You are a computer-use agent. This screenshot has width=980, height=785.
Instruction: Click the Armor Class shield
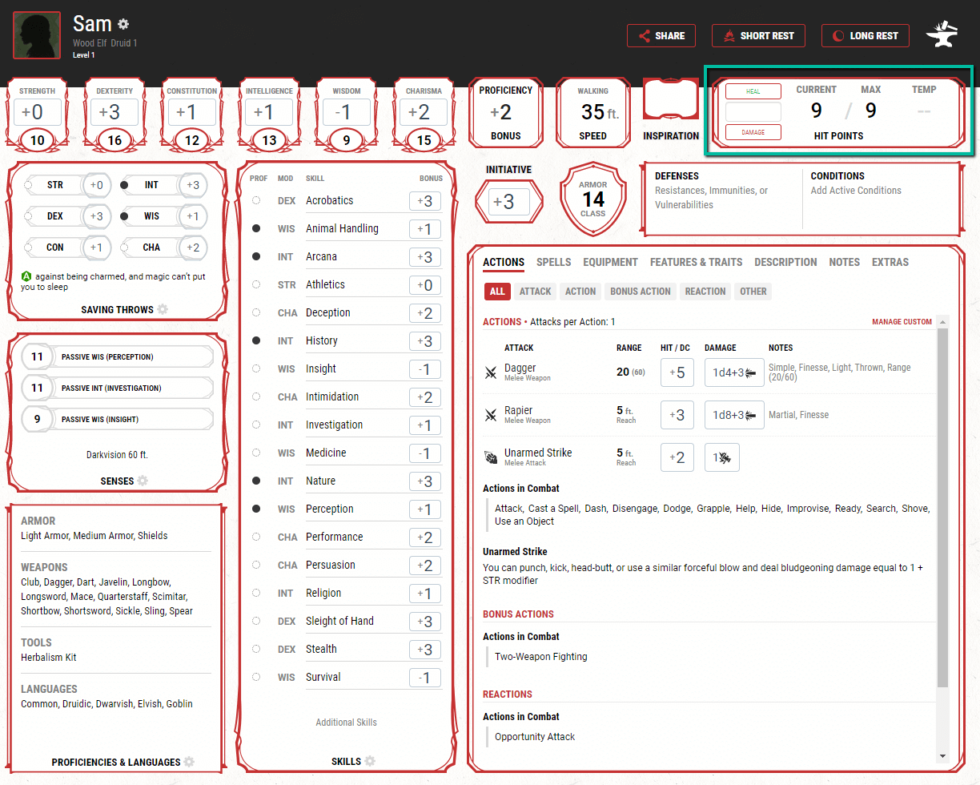[x=594, y=198]
